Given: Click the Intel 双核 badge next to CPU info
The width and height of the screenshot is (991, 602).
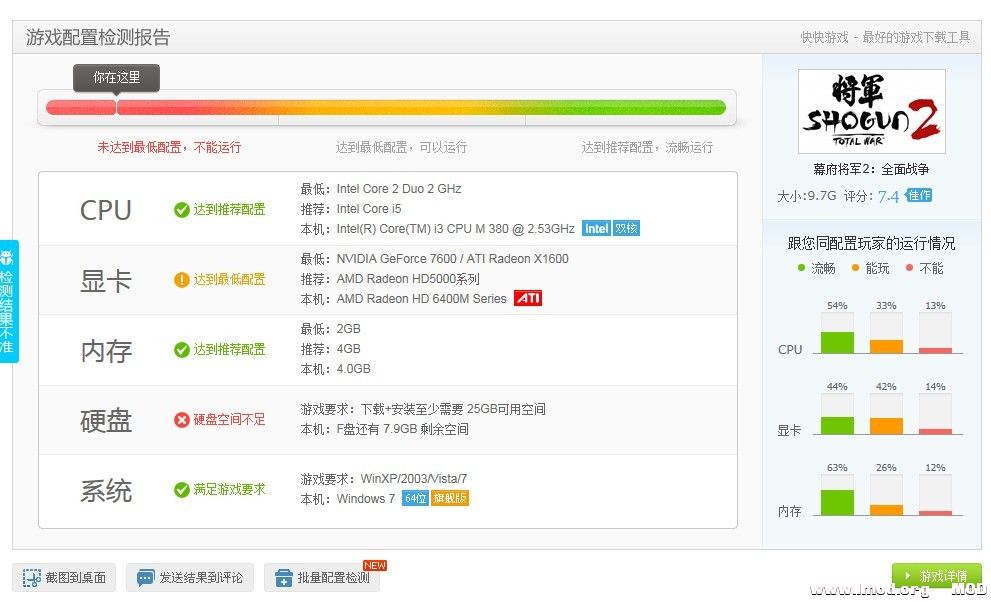Looking at the screenshot, I should pyautogui.click(x=611, y=228).
